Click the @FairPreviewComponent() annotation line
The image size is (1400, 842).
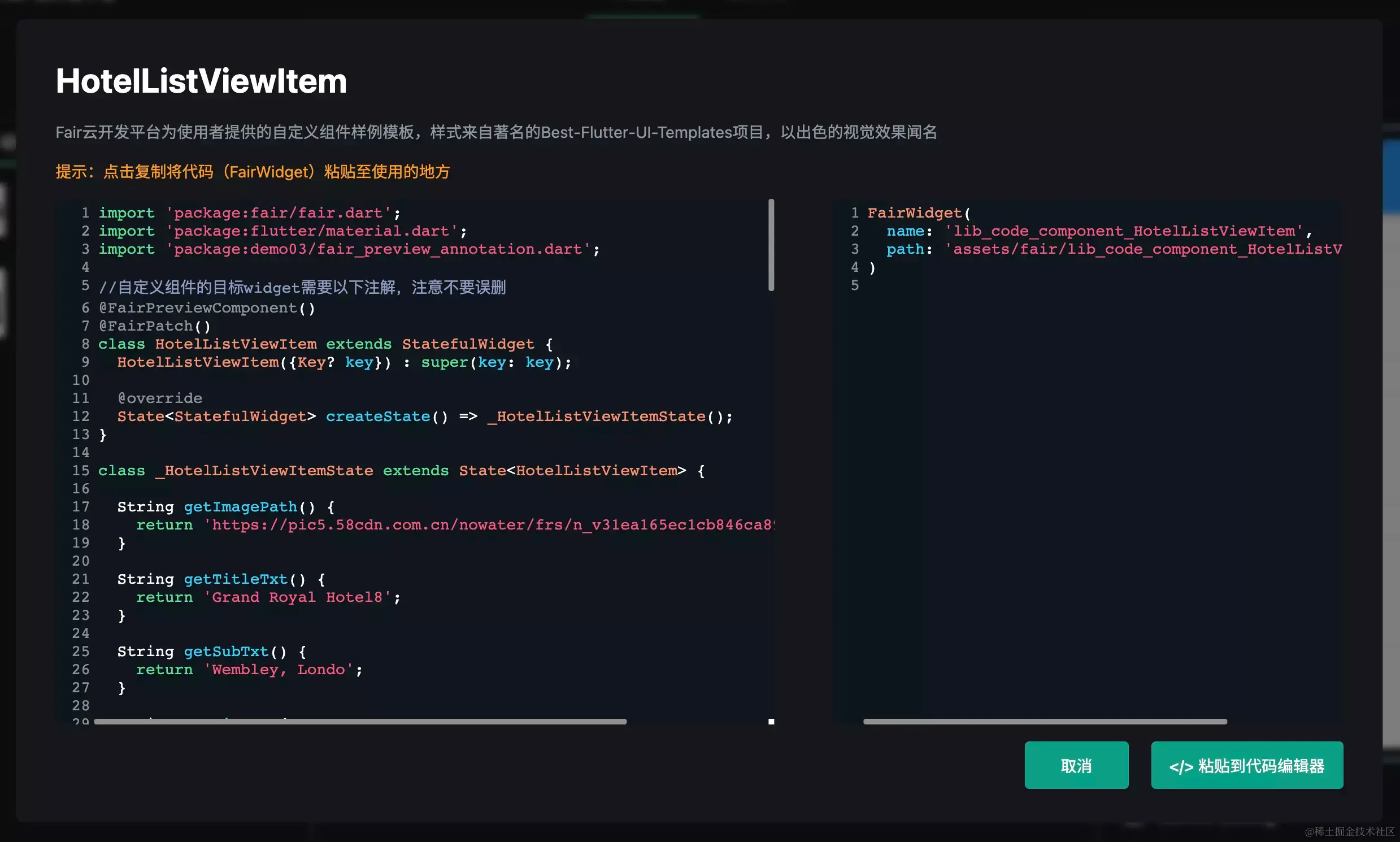click(x=206, y=307)
